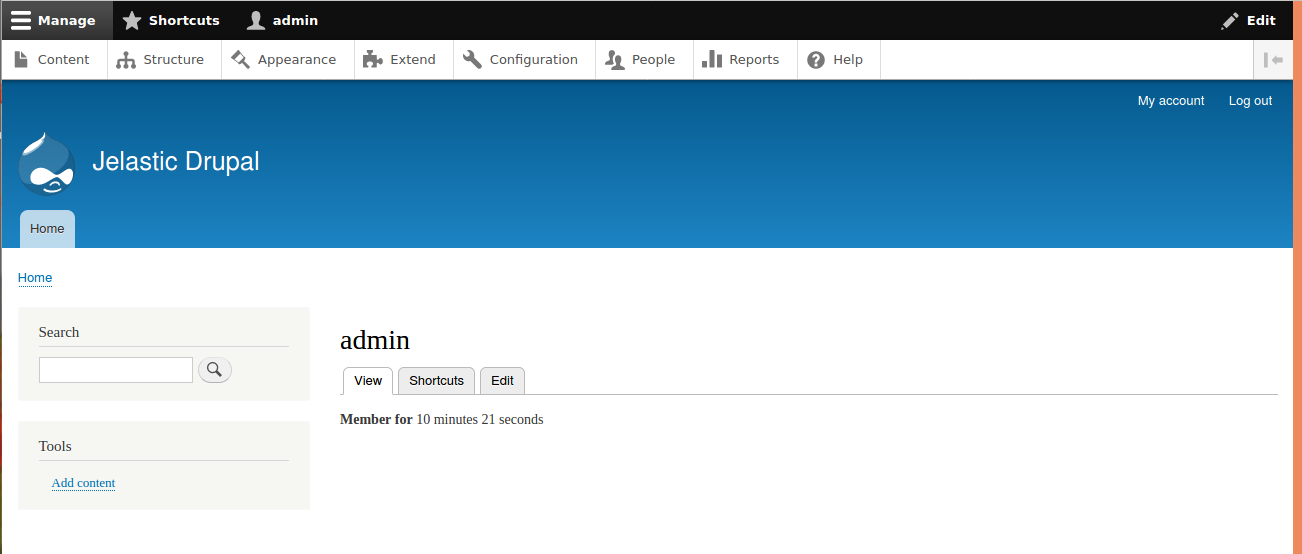Open Extend via the puzzle piece icon

point(373,60)
